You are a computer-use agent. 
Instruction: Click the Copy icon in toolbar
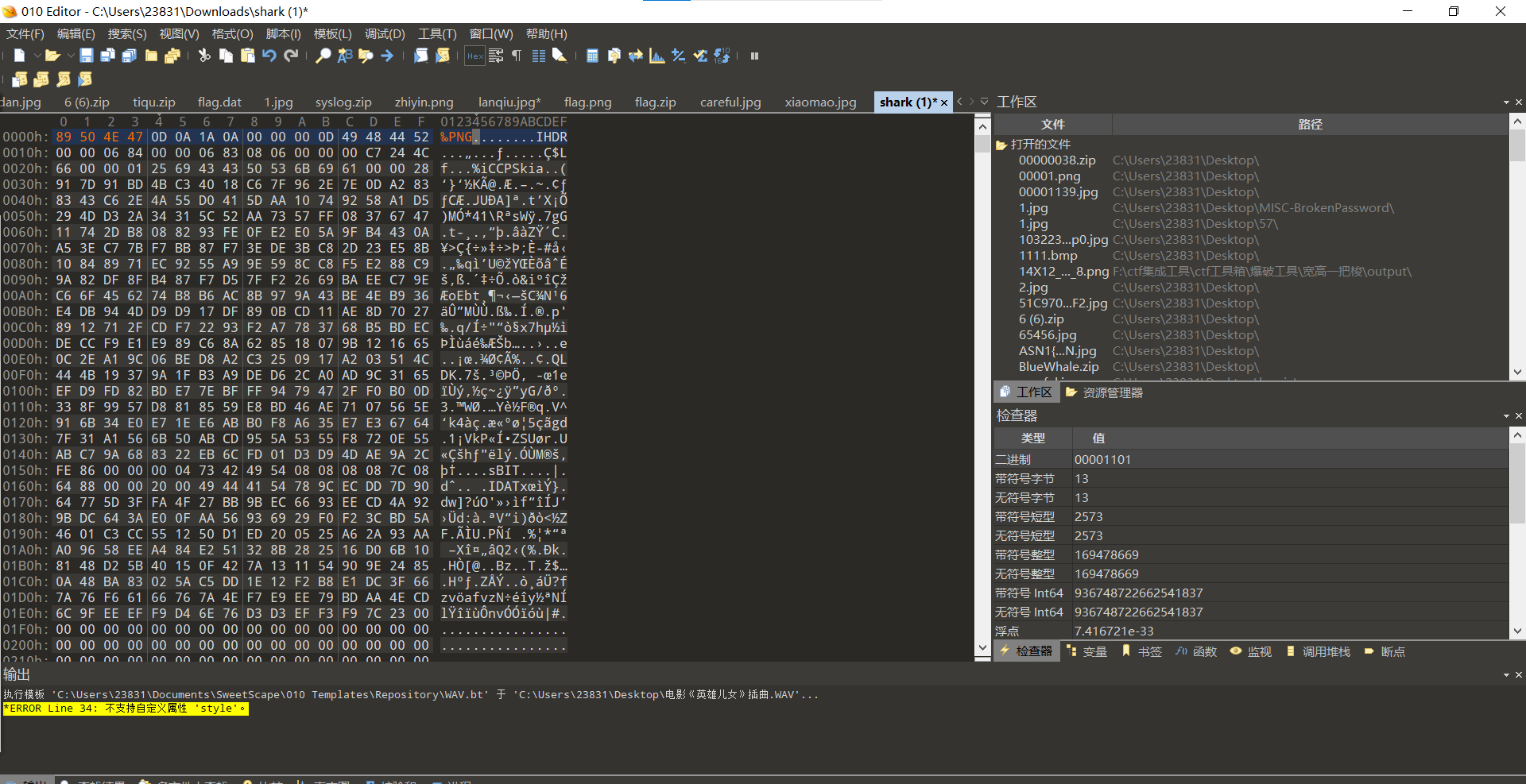tap(226, 56)
